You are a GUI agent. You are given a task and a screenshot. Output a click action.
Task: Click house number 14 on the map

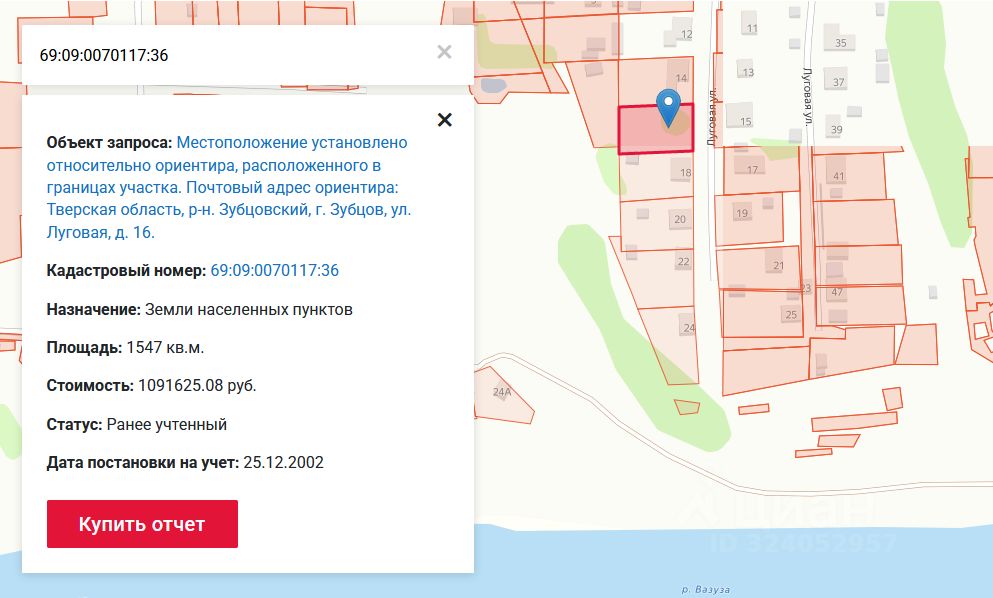pyautogui.click(x=681, y=78)
